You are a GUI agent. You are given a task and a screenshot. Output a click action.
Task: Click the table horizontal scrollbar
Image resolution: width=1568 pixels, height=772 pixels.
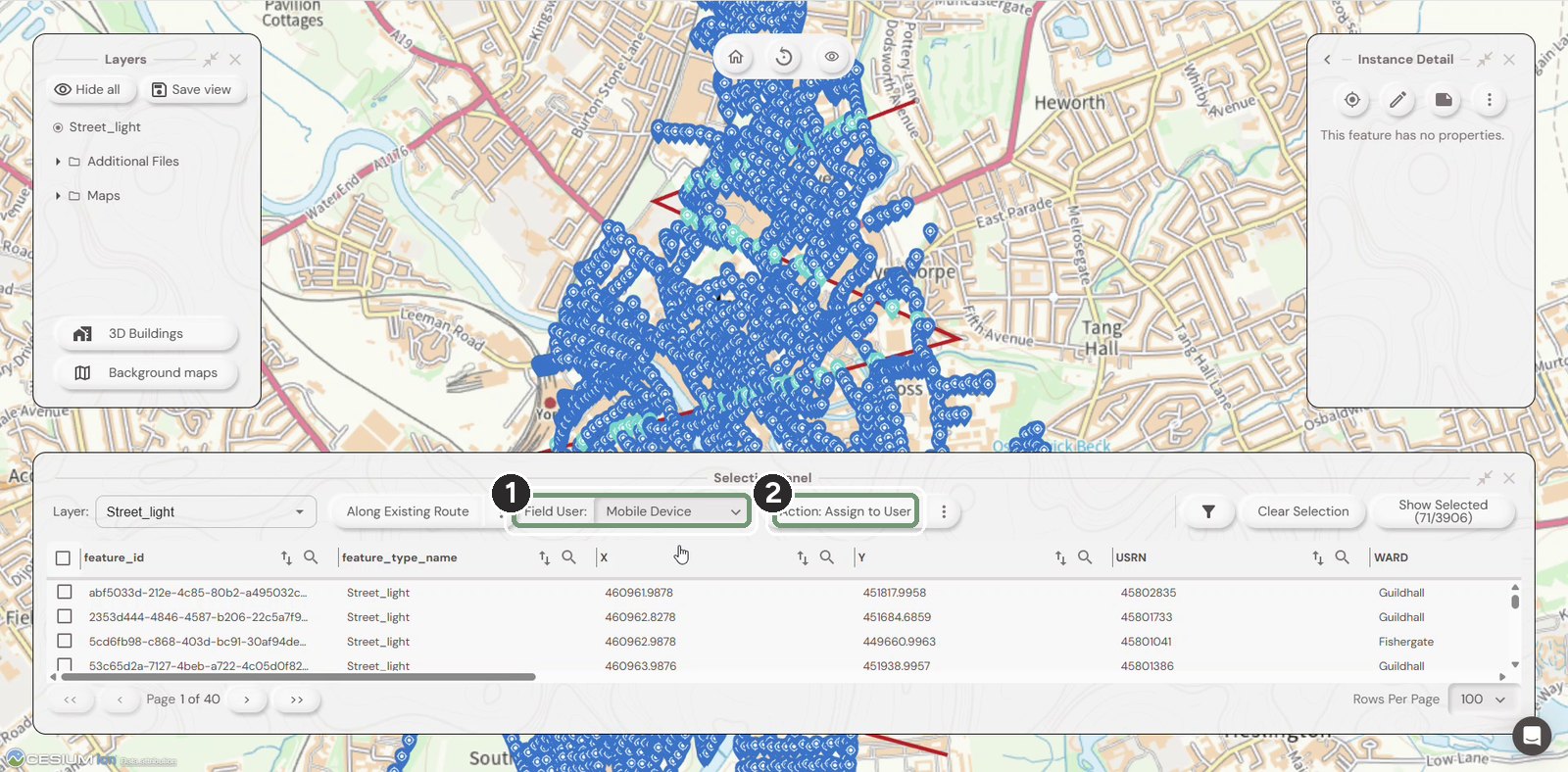point(298,677)
